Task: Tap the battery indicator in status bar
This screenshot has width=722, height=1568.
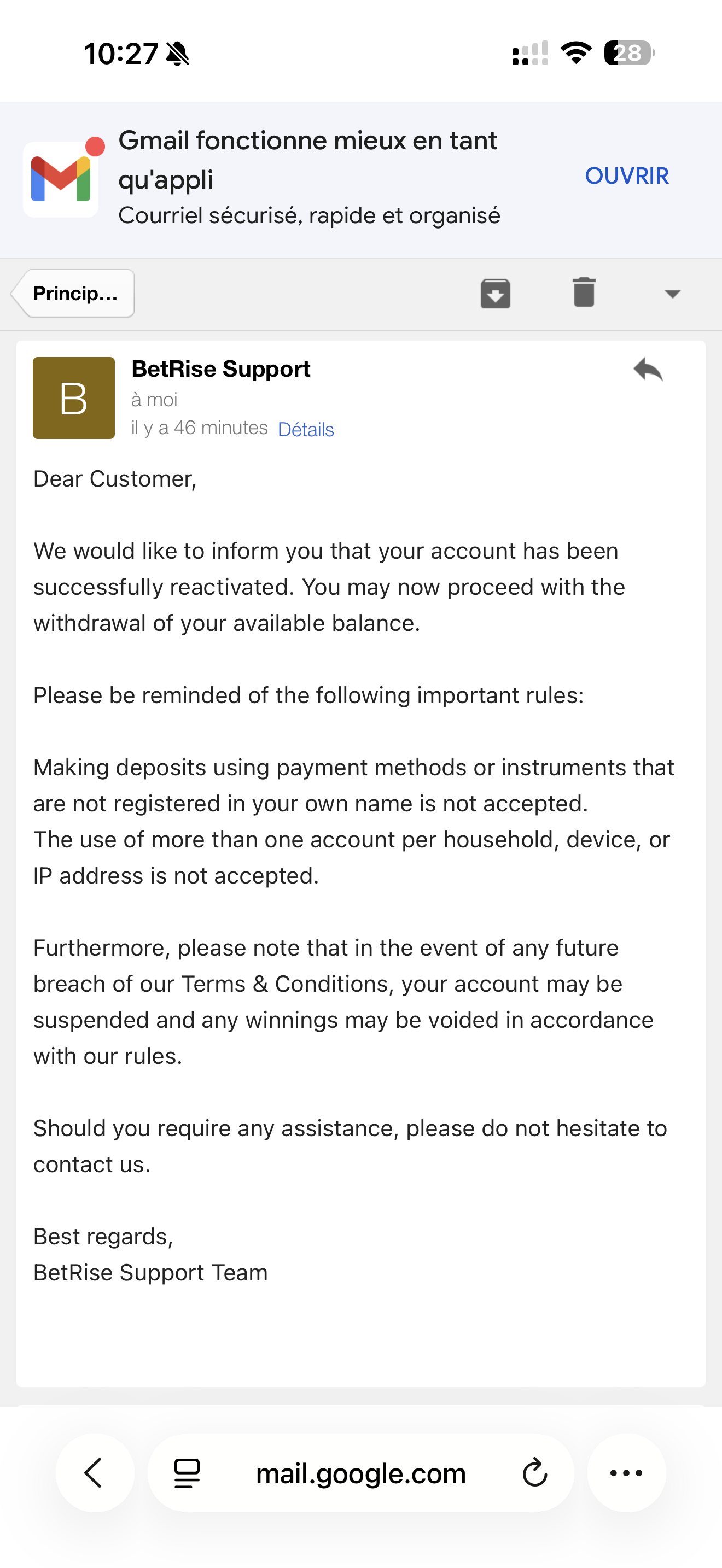Action: (x=629, y=53)
